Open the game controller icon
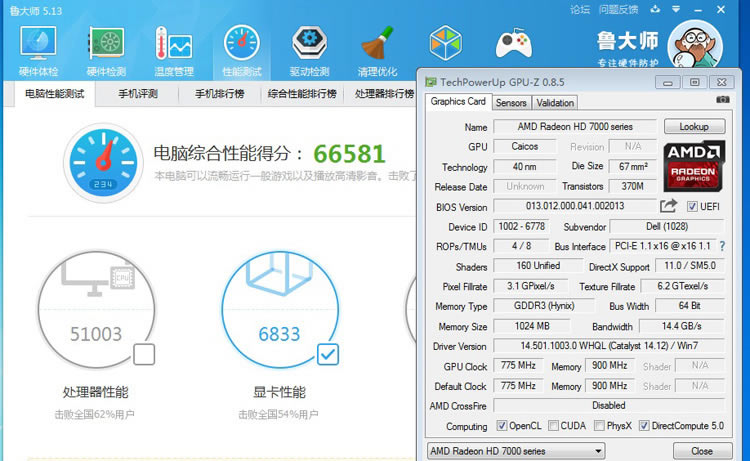The image size is (750, 461). [x=514, y=44]
